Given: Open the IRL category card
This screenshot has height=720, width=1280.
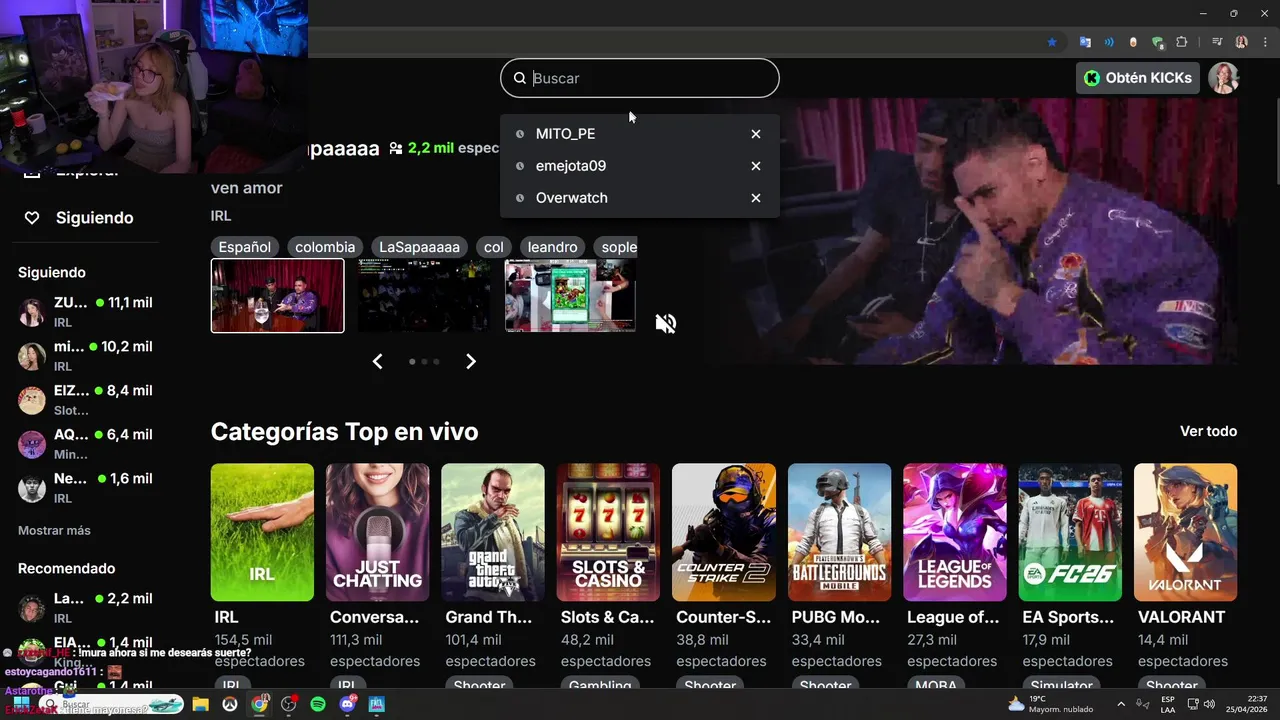Looking at the screenshot, I should coord(262,532).
